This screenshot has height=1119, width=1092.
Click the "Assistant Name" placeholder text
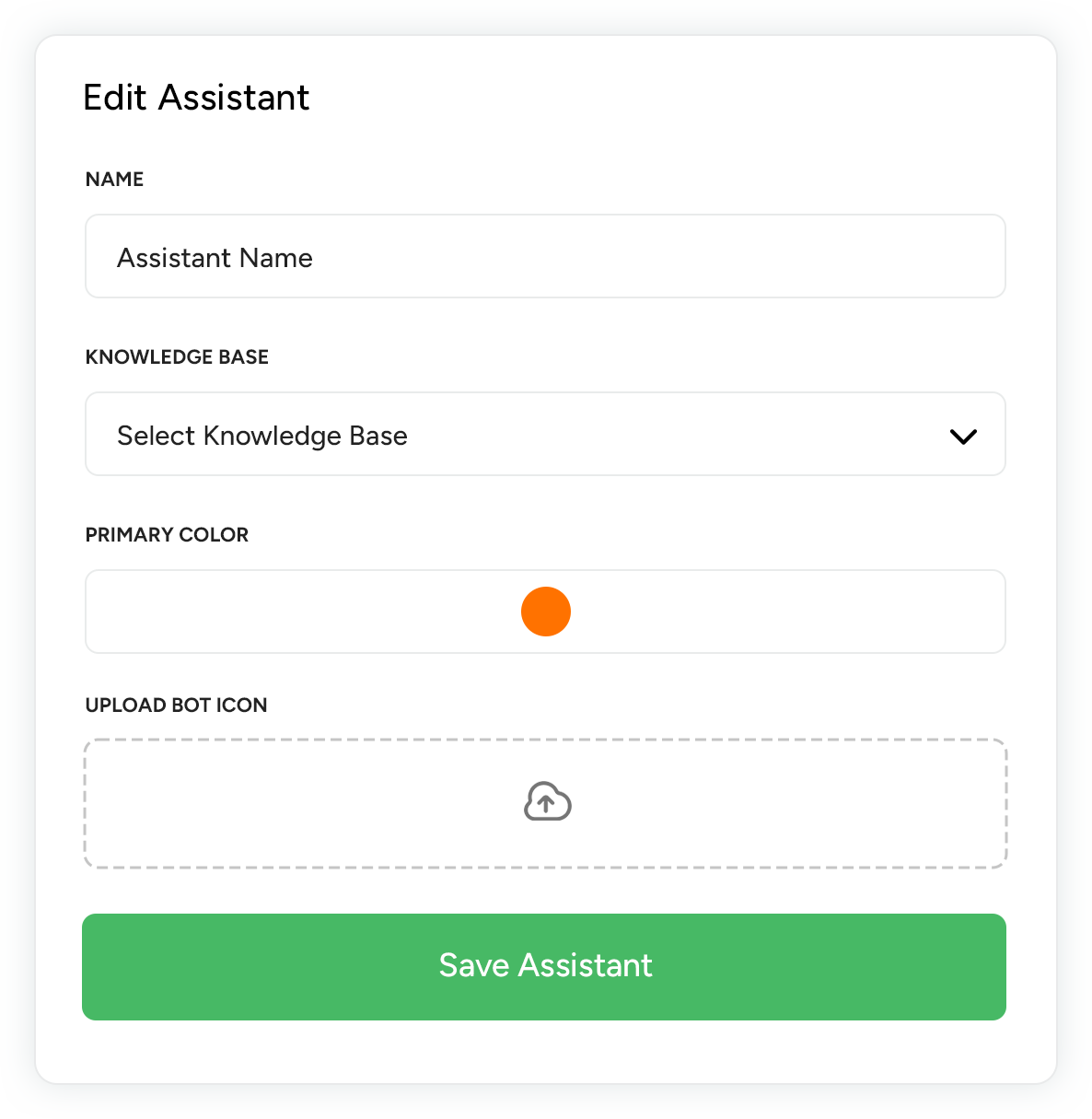coord(215,258)
